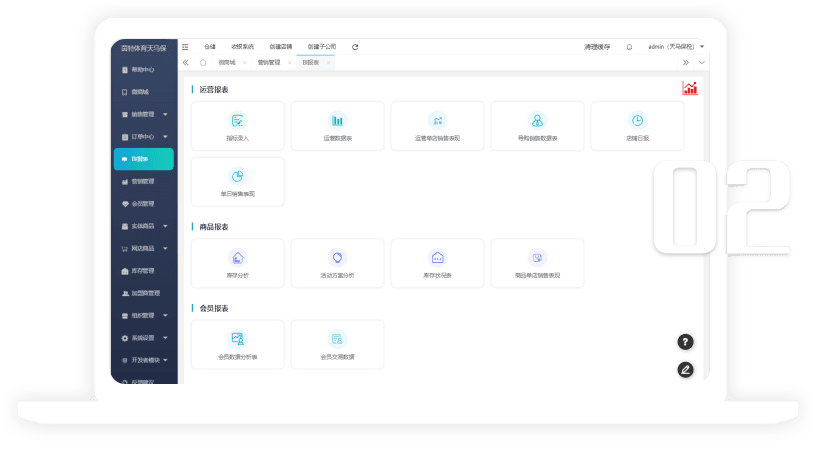Click the refresh icon in top bar
Screen dimensions: 831x453
pyautogui.click(x=355, y=47)
